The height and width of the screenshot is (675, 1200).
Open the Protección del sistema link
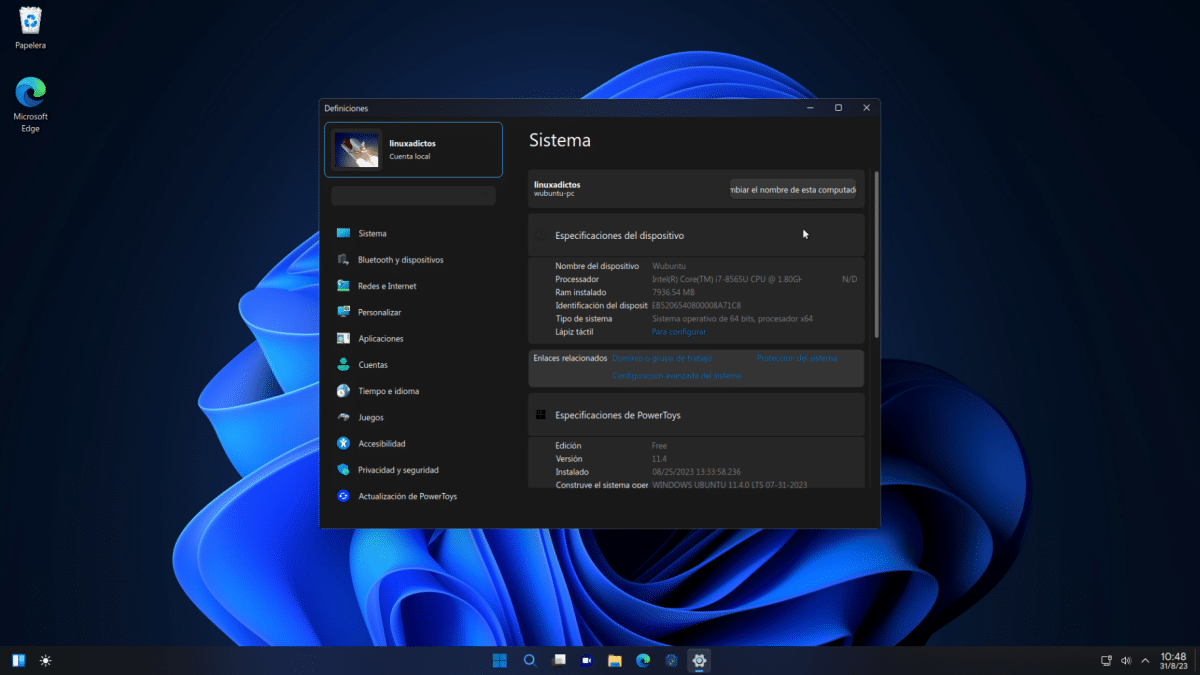[796, 358]
